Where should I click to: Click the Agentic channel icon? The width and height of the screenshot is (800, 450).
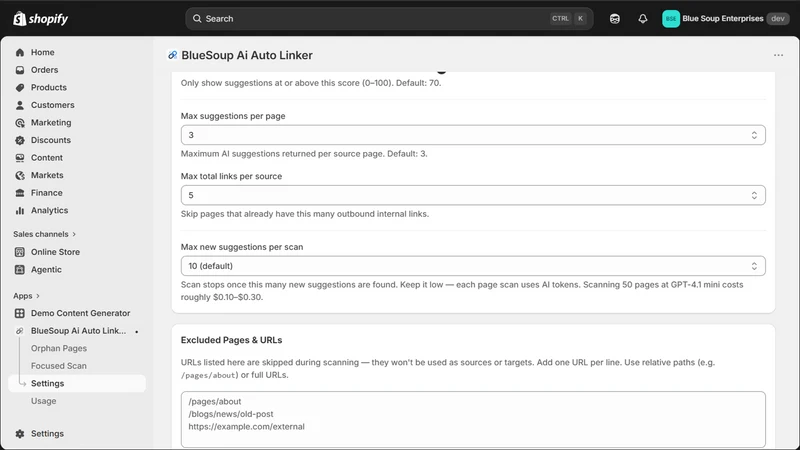point(20,270)
